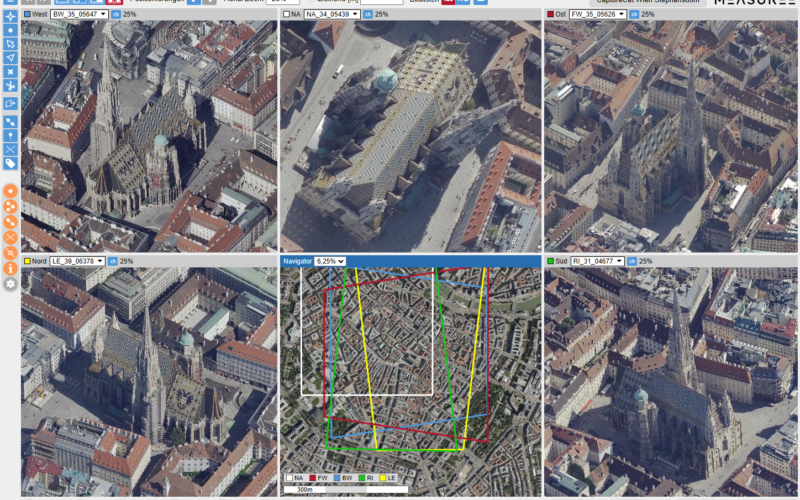The height and width of the screenshot is (500, 800).
Task: Expand the FW_35_05626 image dropdown
Action: (597, 14)
